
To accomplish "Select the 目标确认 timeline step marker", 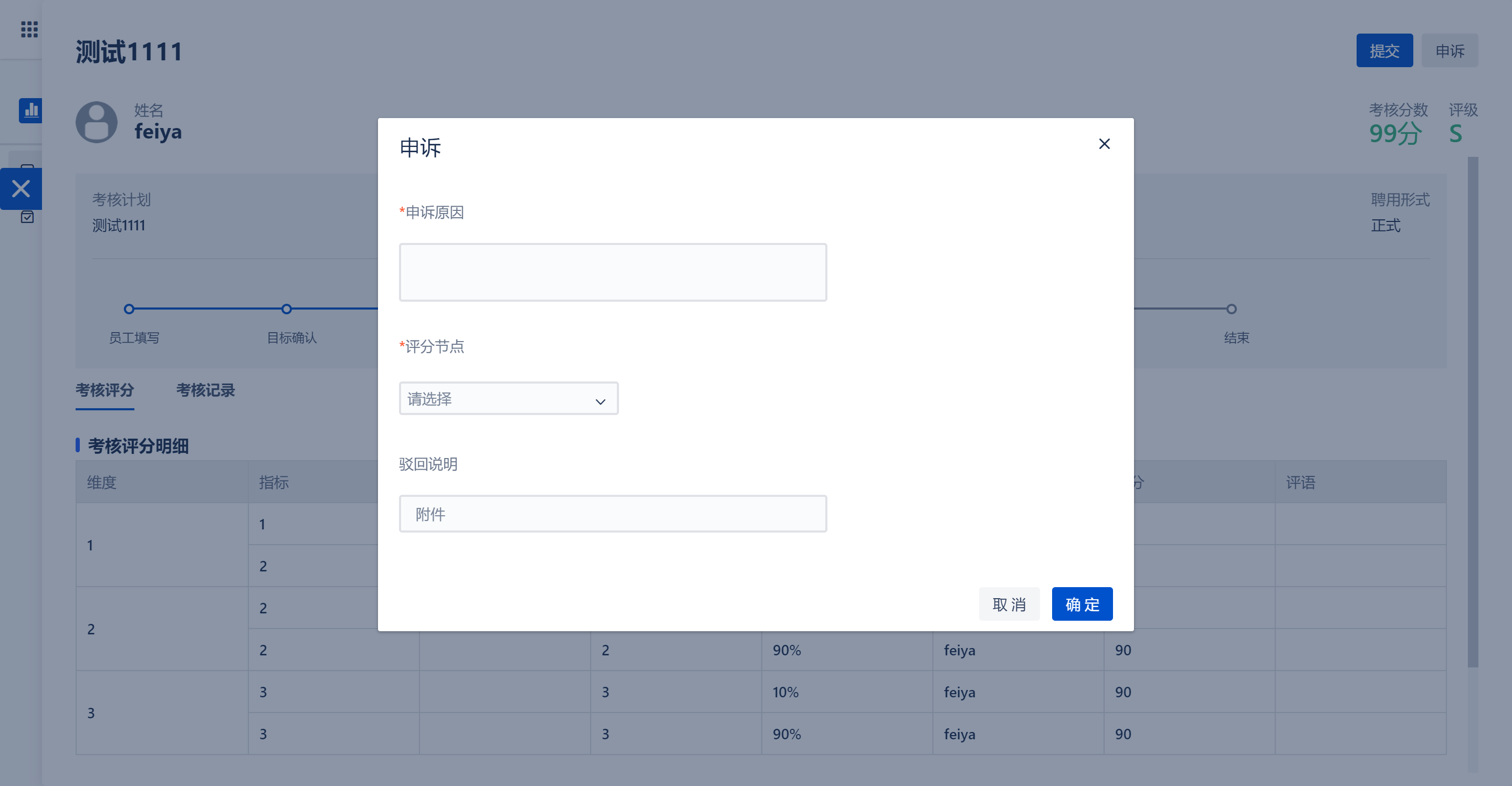I will (x=287, y=309).
